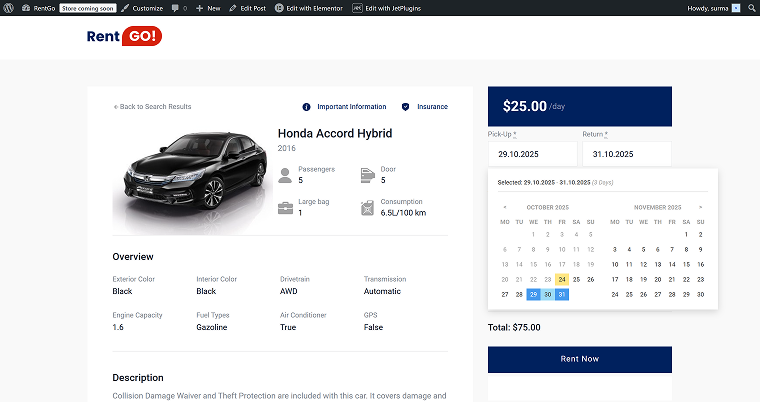Viewport: 760px width, 402px height.
Task: Select November 1 in calendar
Action: point(686,234)
